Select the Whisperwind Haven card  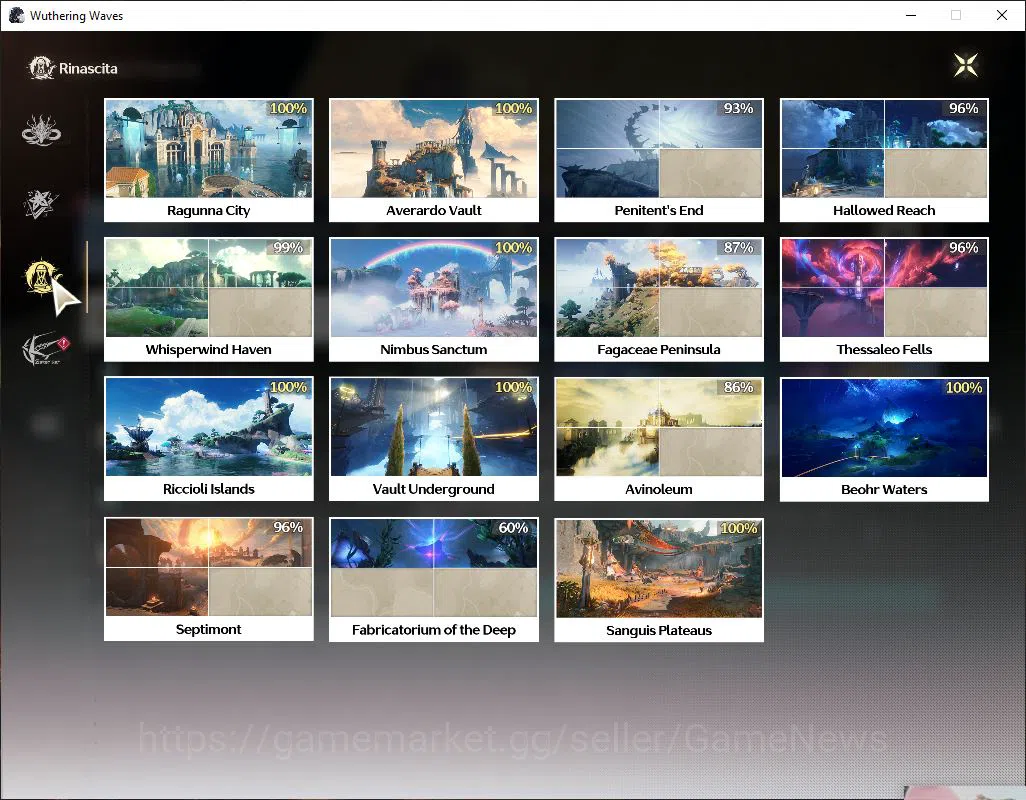[x=209, y=300]
